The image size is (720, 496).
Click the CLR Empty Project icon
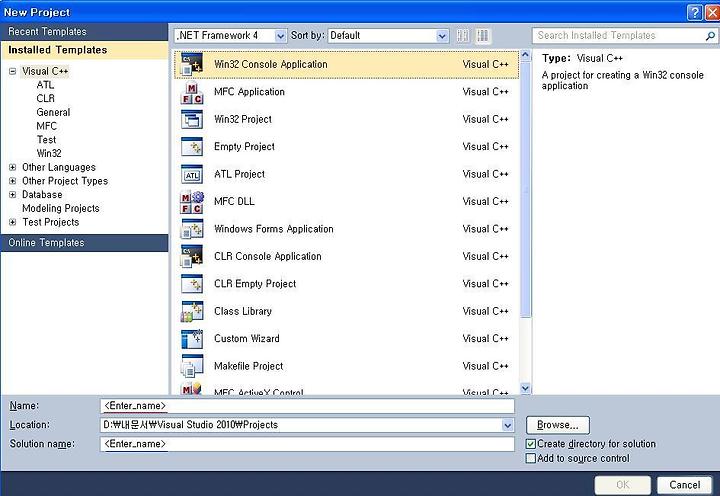tap(192, 284)
